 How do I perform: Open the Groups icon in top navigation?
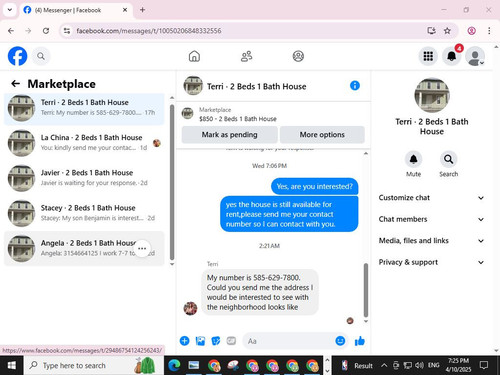pyautogui.click(x=298, y=56)
